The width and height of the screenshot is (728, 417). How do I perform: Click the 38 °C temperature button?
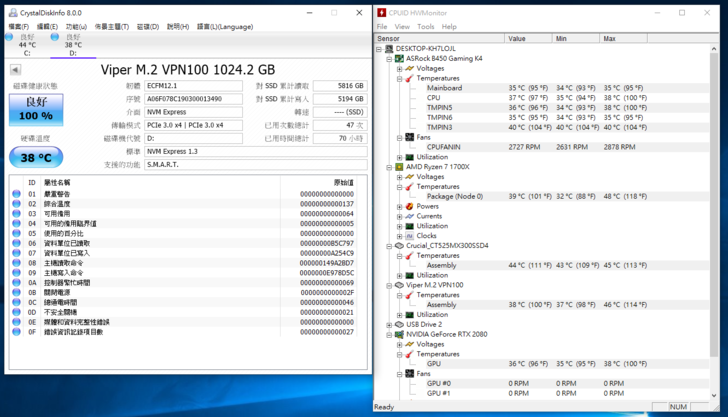pyautogui.click(x=36, y=157)
